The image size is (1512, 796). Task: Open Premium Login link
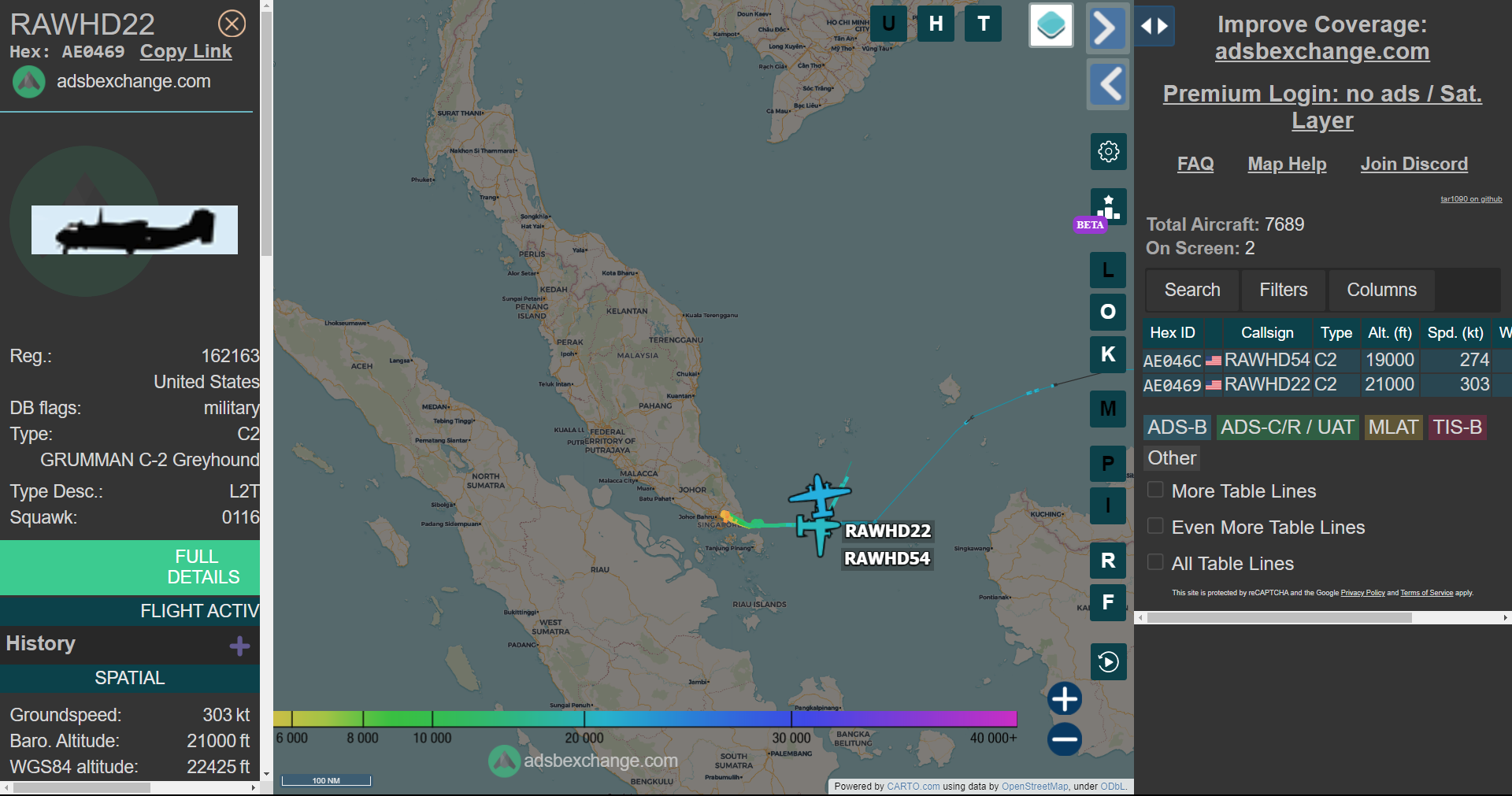[x=1322, y=107]
